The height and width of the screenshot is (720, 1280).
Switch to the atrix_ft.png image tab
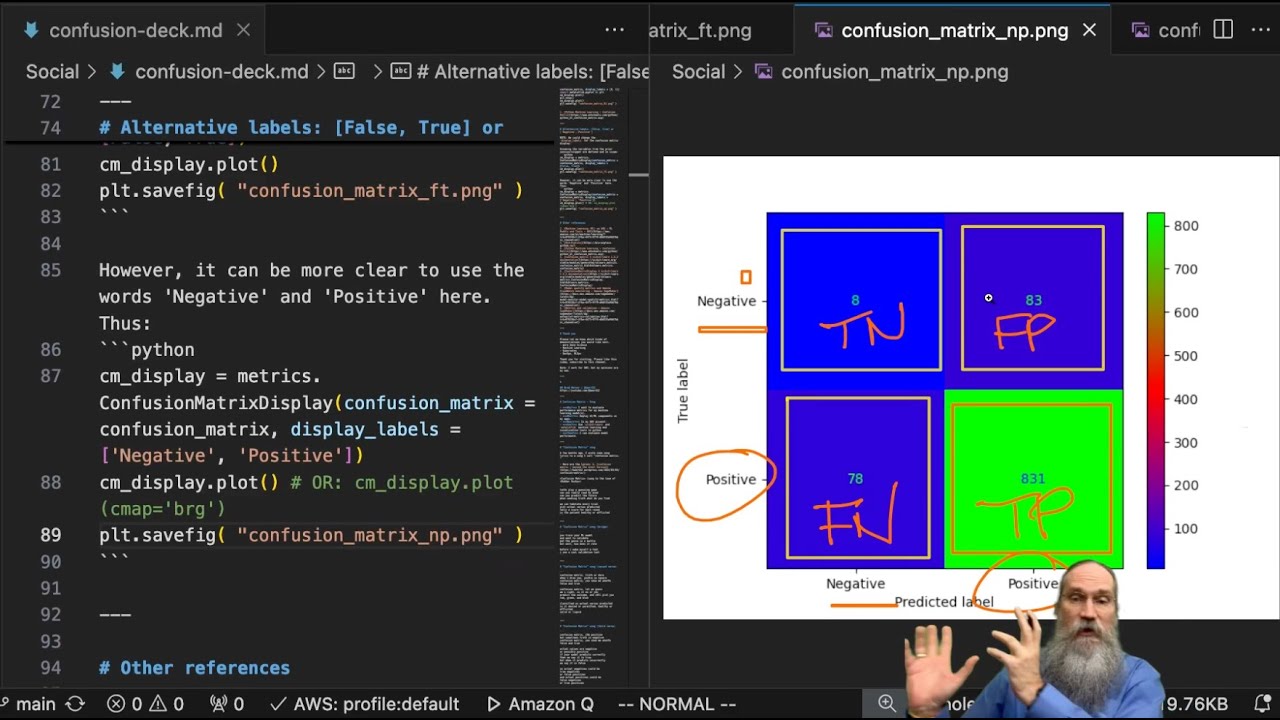click(700, 30)
